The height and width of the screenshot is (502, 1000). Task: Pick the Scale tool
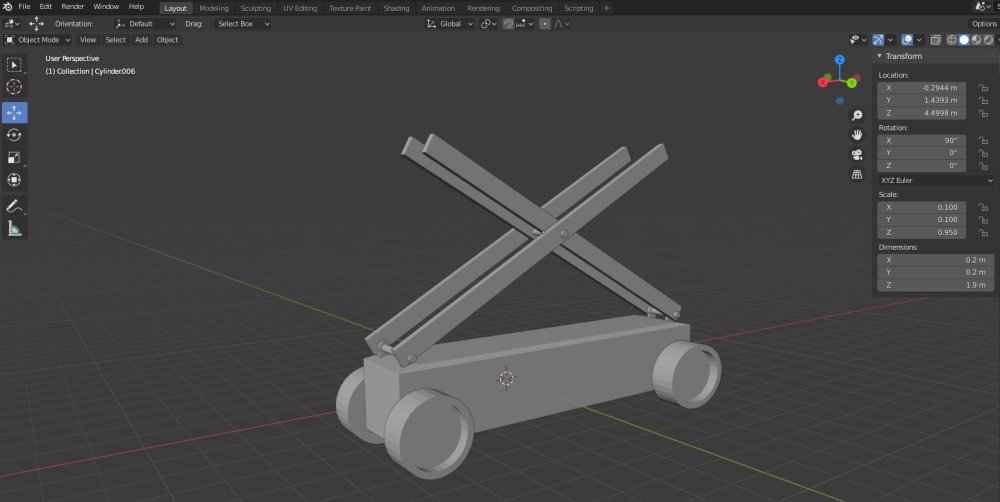click(x=15, y=158)
